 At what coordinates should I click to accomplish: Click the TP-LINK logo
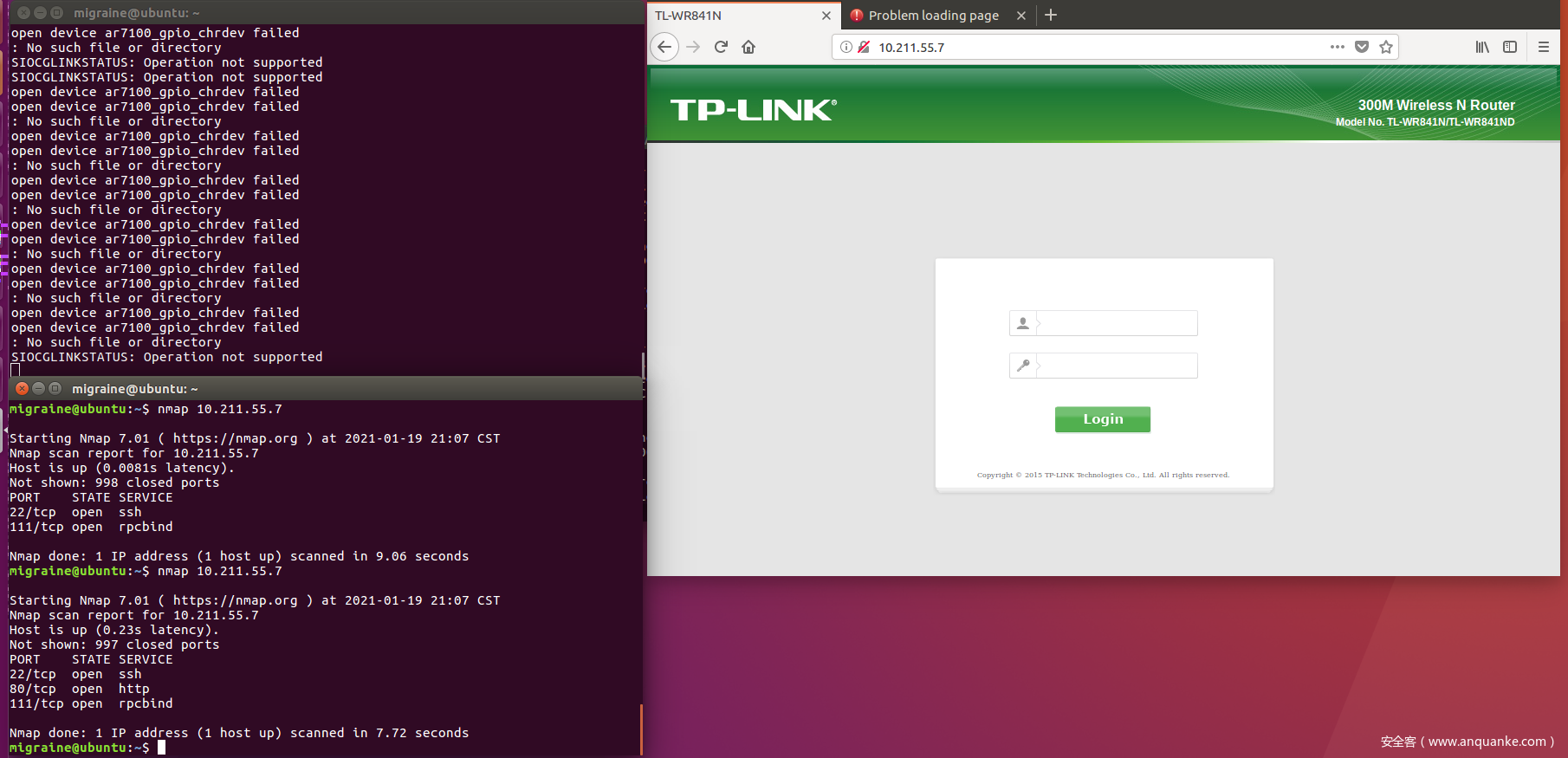pyautogui.click(x=754, y=110)
